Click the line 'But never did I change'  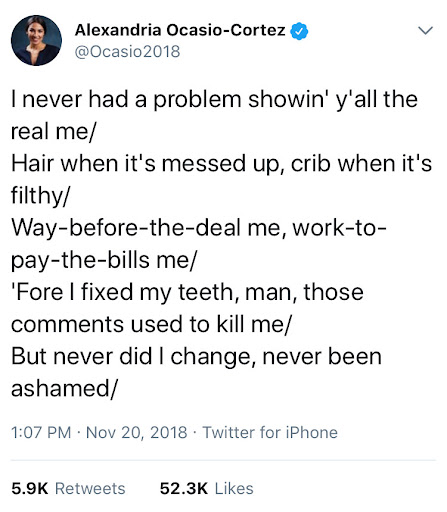(196, 357)
